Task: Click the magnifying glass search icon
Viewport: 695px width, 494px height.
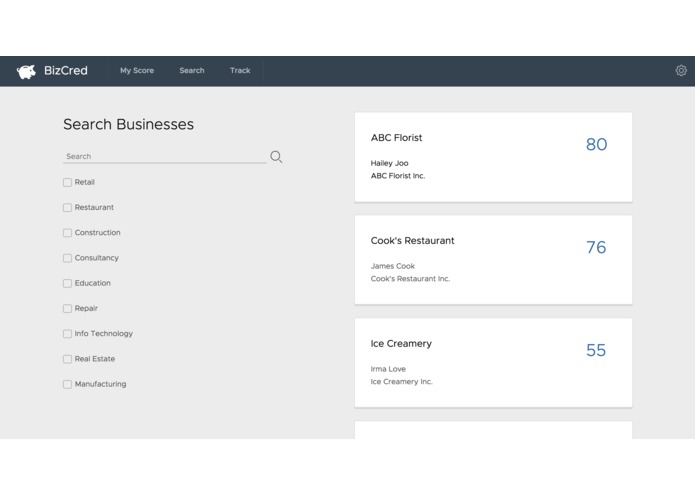Action: point(276,157)
